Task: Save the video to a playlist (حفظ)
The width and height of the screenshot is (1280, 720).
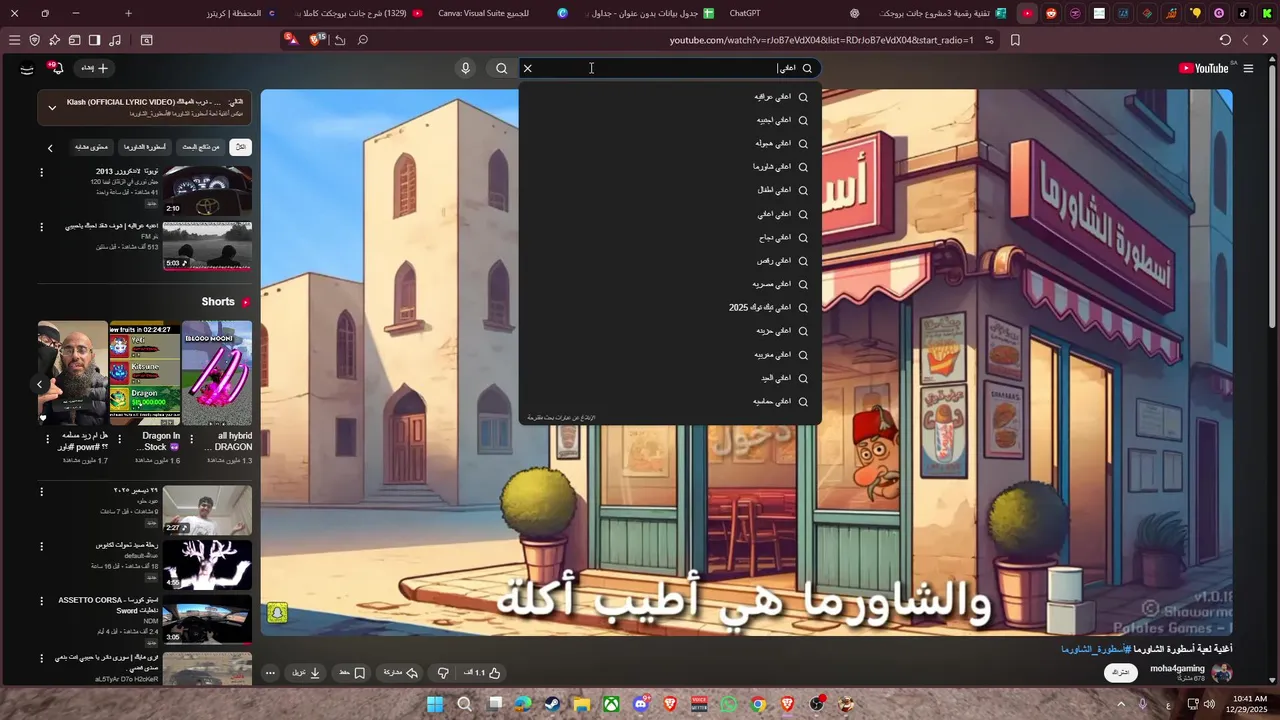Action: (352, 673)
